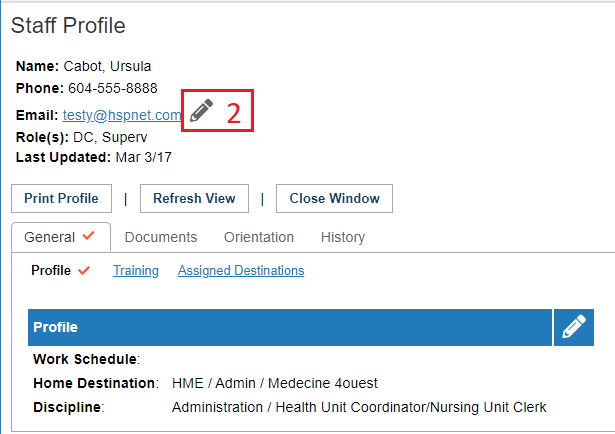Select the Profile sub-tab

point(51,271)
